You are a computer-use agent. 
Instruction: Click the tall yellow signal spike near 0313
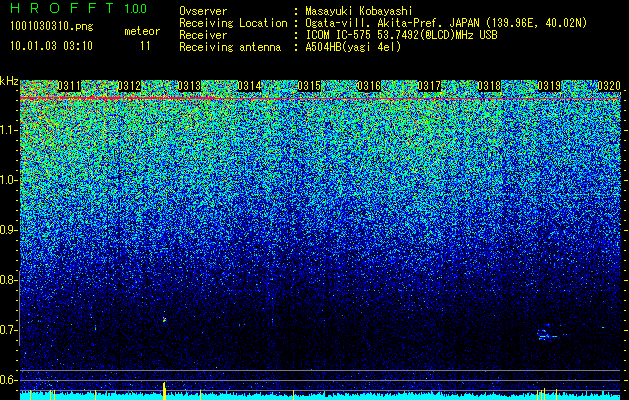pos(164,390)
